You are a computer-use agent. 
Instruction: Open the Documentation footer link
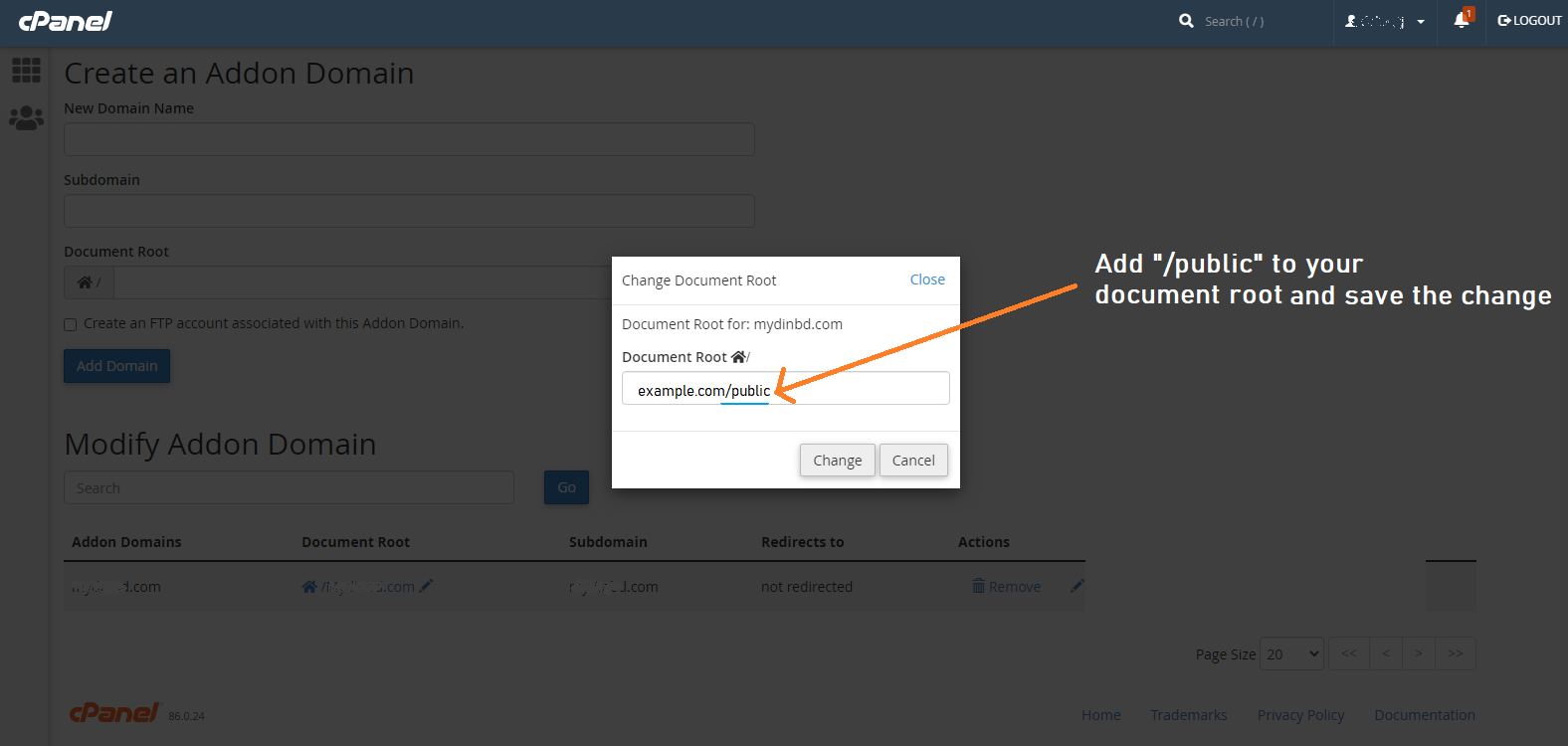pos(1424,715)
